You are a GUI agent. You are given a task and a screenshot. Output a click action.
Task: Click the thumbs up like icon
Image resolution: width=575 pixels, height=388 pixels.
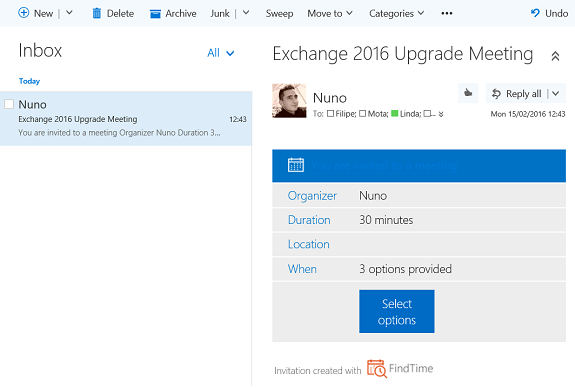tap(468, 93)
